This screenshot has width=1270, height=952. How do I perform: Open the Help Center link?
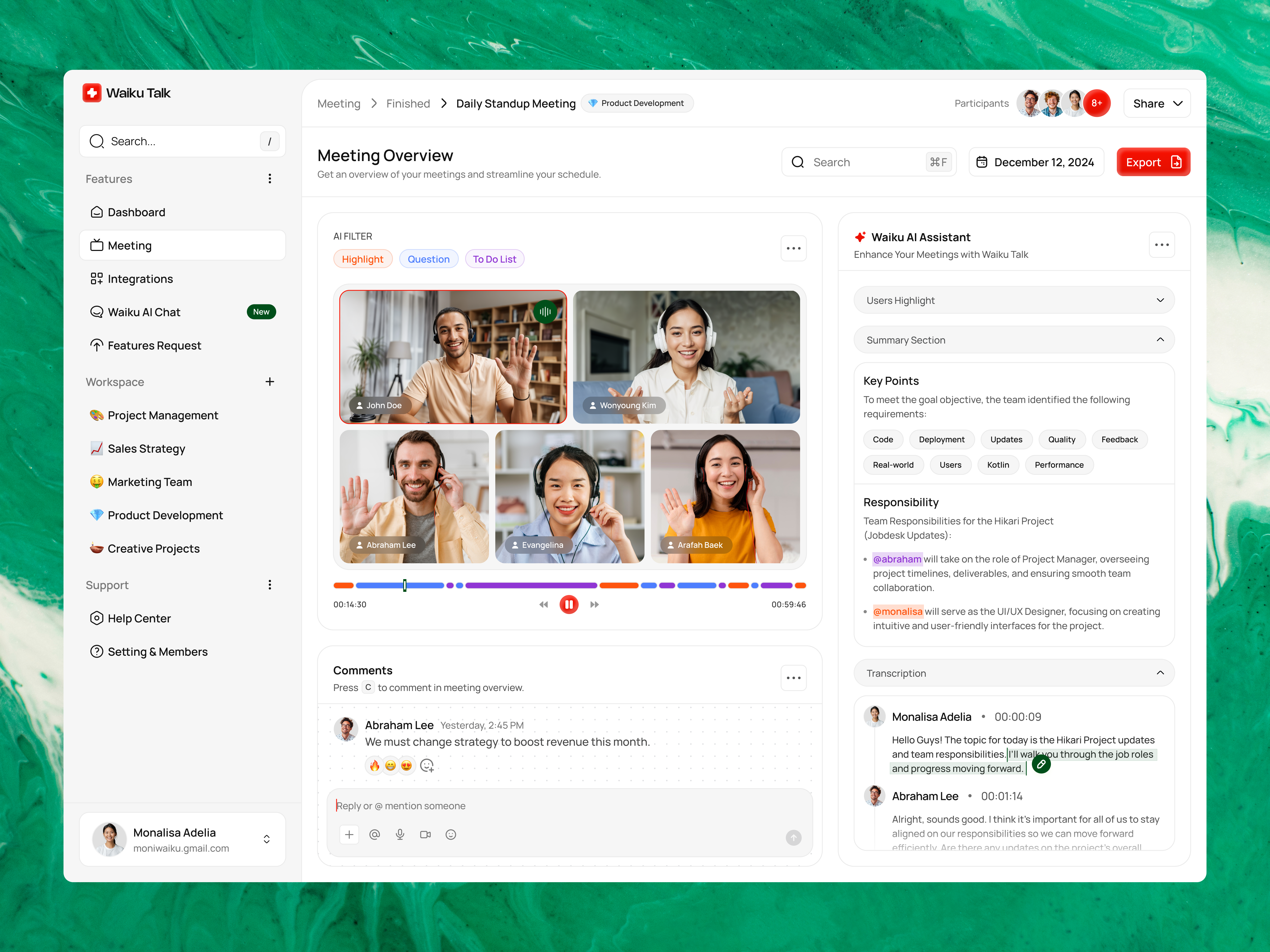tap(139, 618)
